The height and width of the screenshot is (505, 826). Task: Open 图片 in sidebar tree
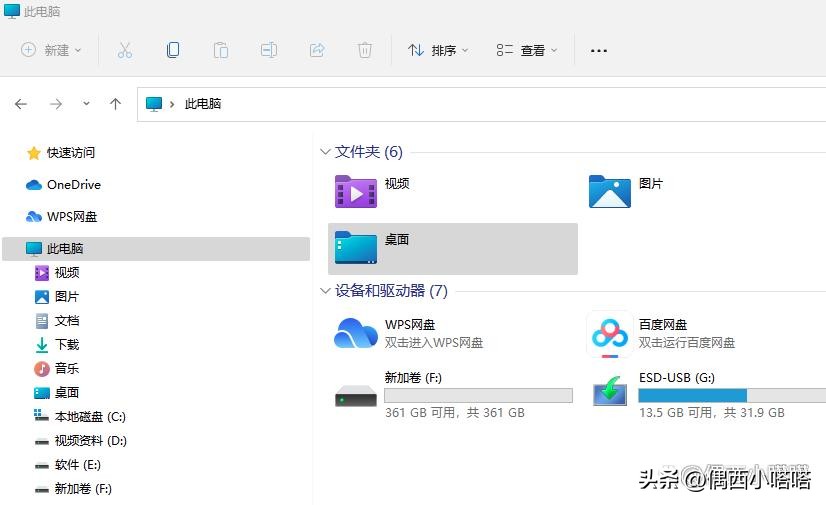click(57, 296)
